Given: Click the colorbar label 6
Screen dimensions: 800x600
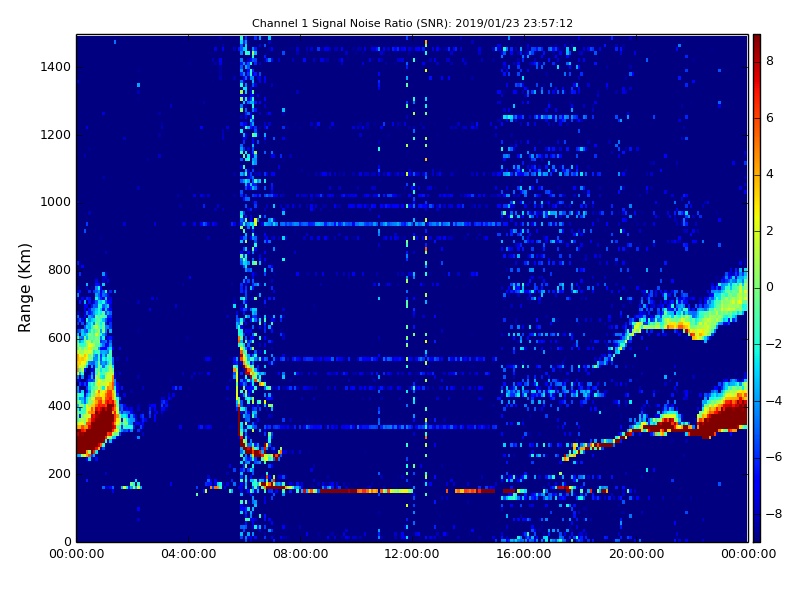Looking at the screenshot, I should [770, 118].
